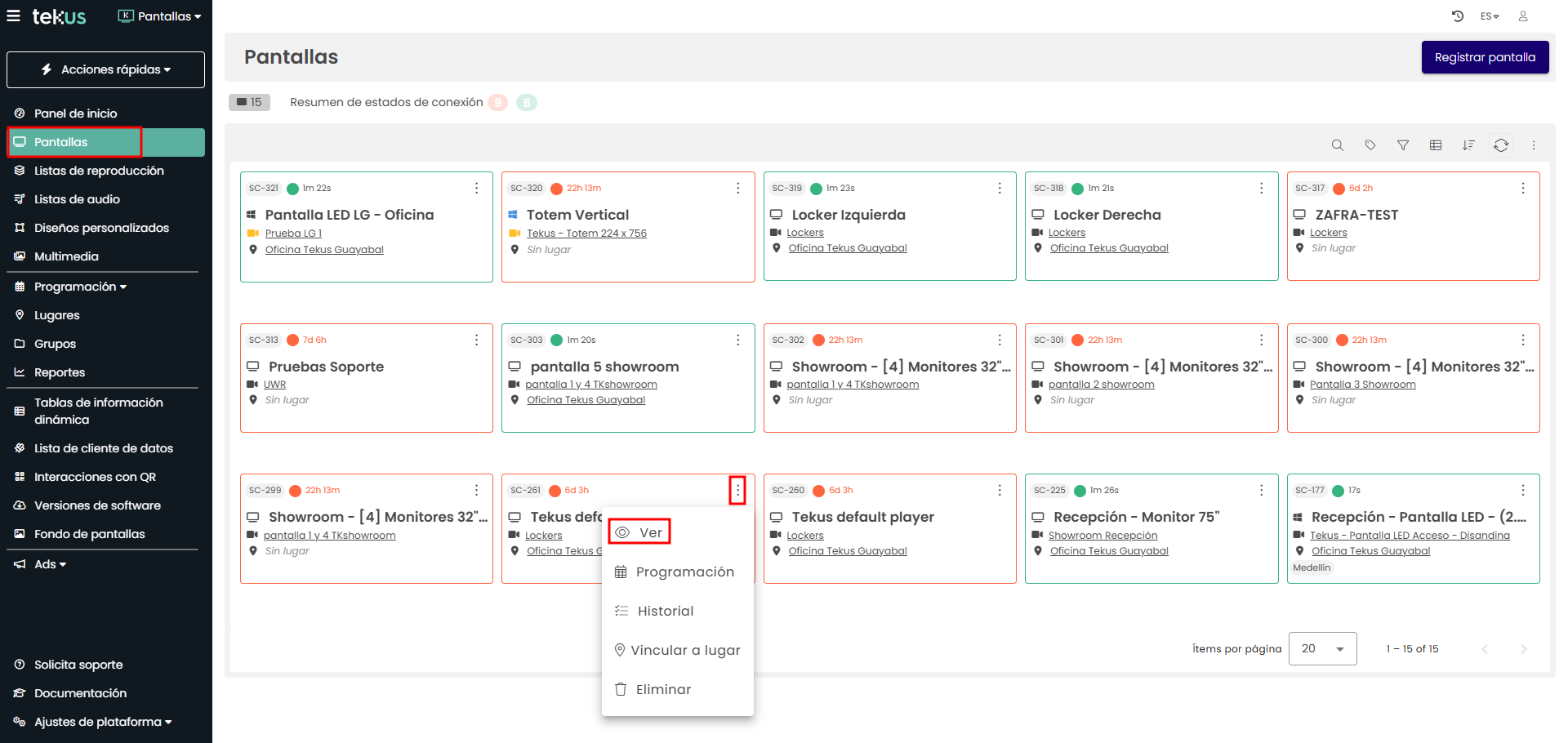Expand the Acciones rápidas dropdown
1568x743 pixels.
click(x=106, y=70)
